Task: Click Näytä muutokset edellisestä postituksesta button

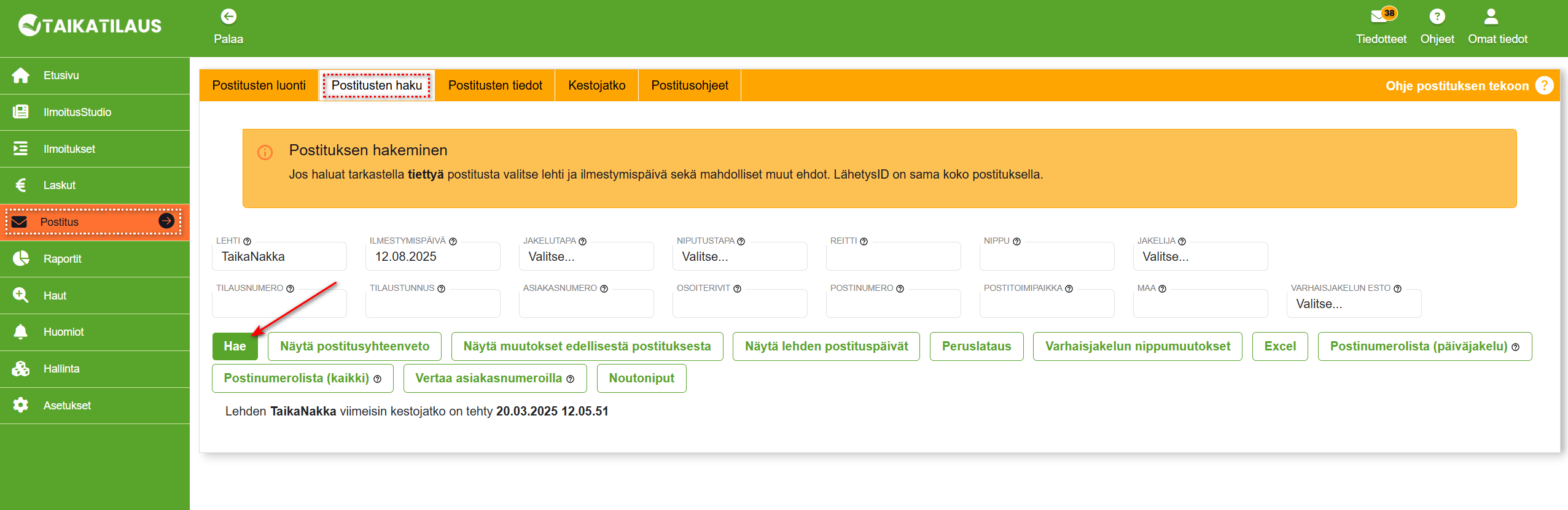Action: point(587,346)
